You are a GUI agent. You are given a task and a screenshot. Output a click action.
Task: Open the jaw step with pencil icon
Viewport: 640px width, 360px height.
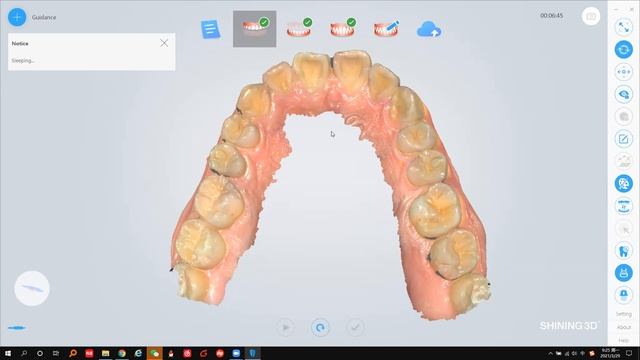tap(386, 28)
